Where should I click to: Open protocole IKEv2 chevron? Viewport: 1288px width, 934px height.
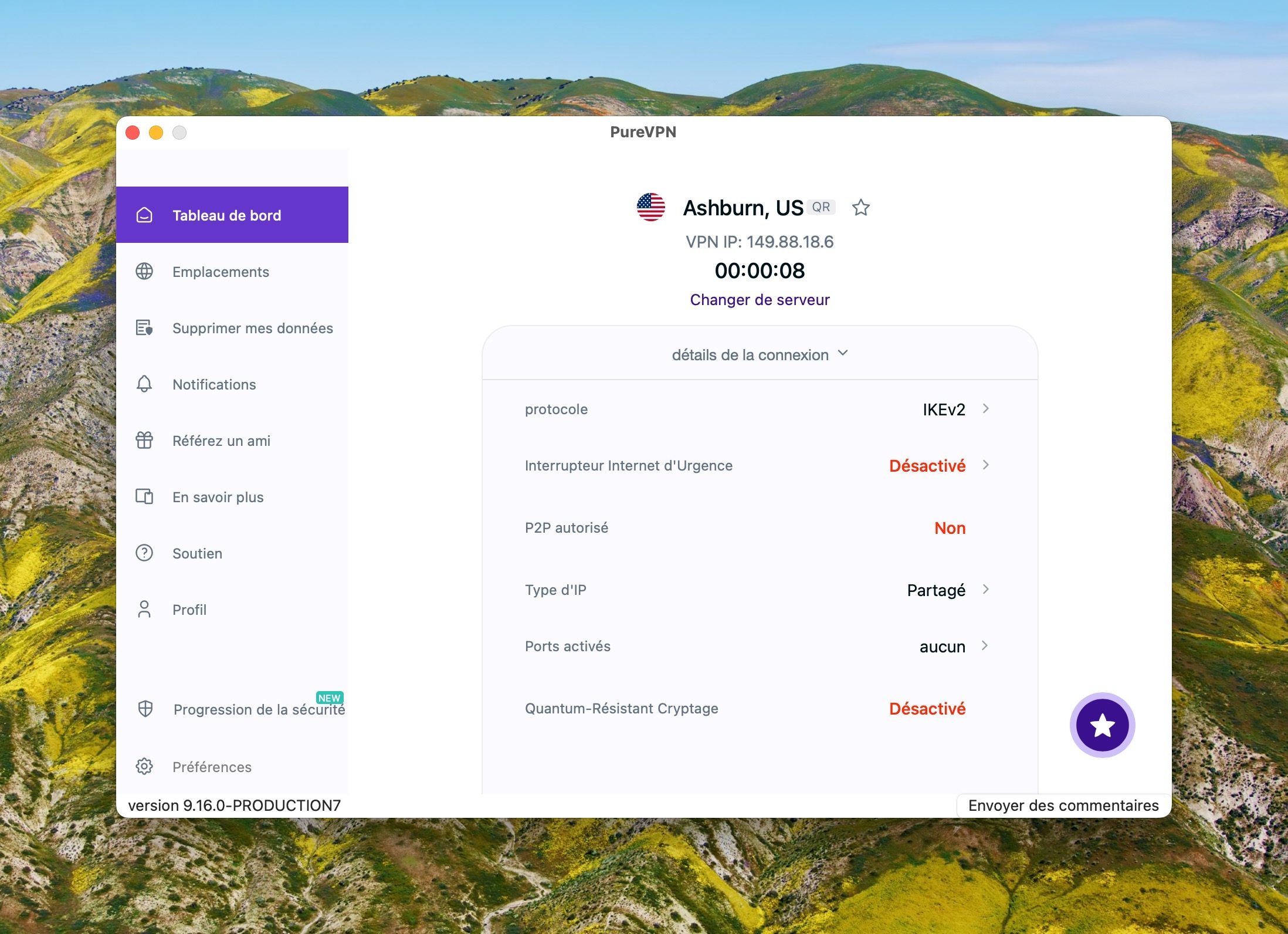986,408
